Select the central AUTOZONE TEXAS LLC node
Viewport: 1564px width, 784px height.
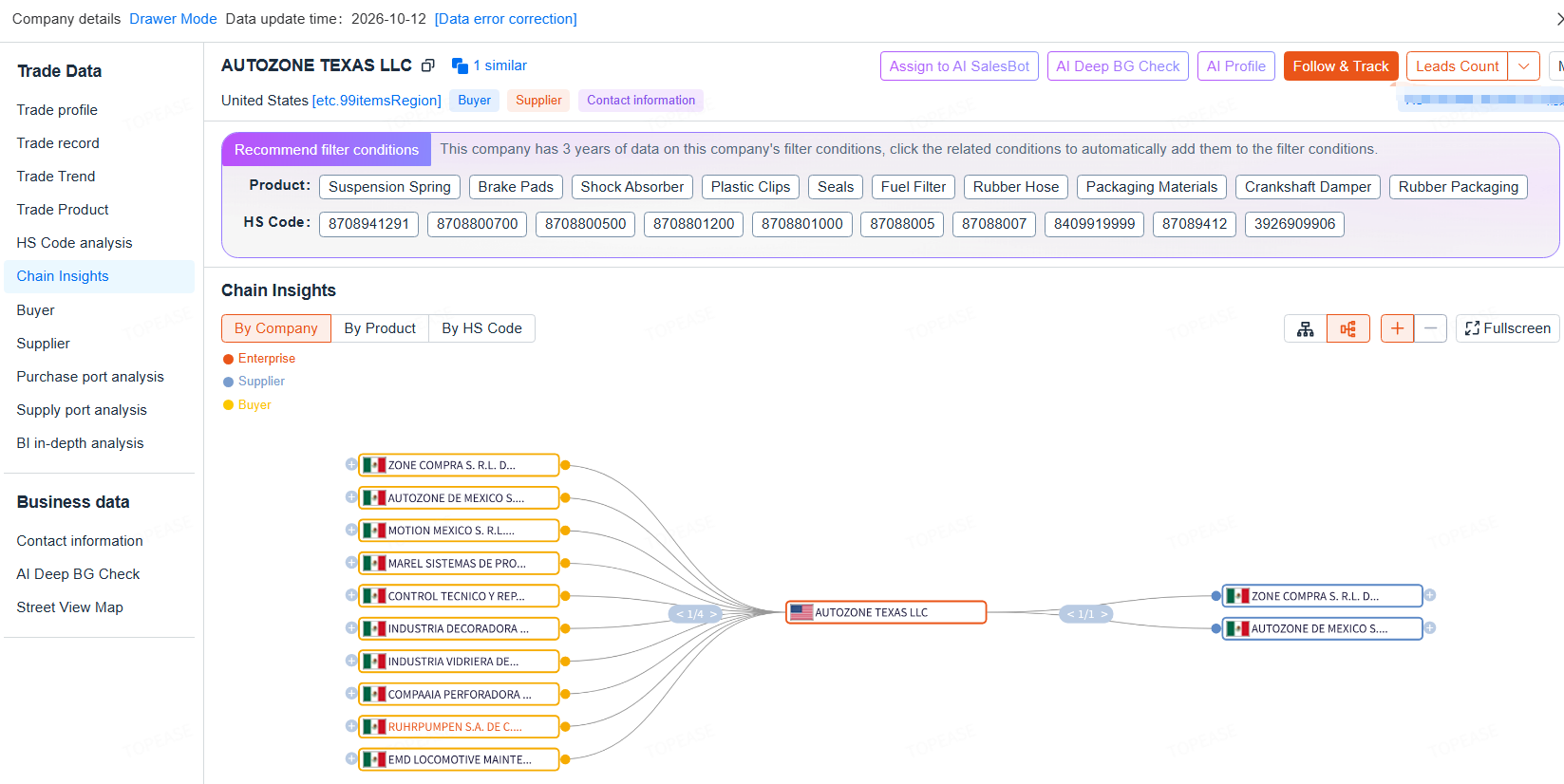pos(886,612)
